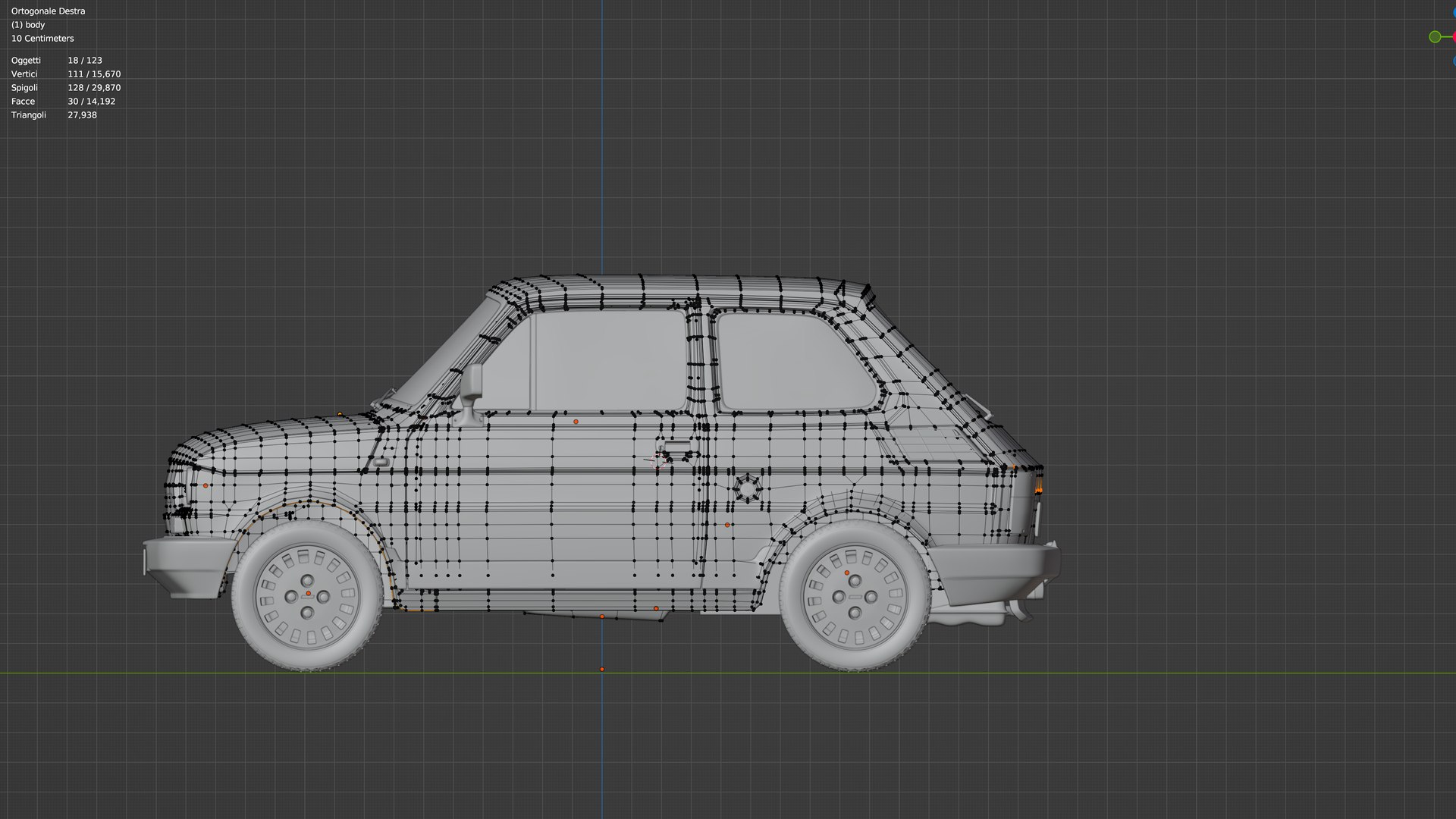
Task: Click the "Oggetti" statistics label
Action: 26,61
